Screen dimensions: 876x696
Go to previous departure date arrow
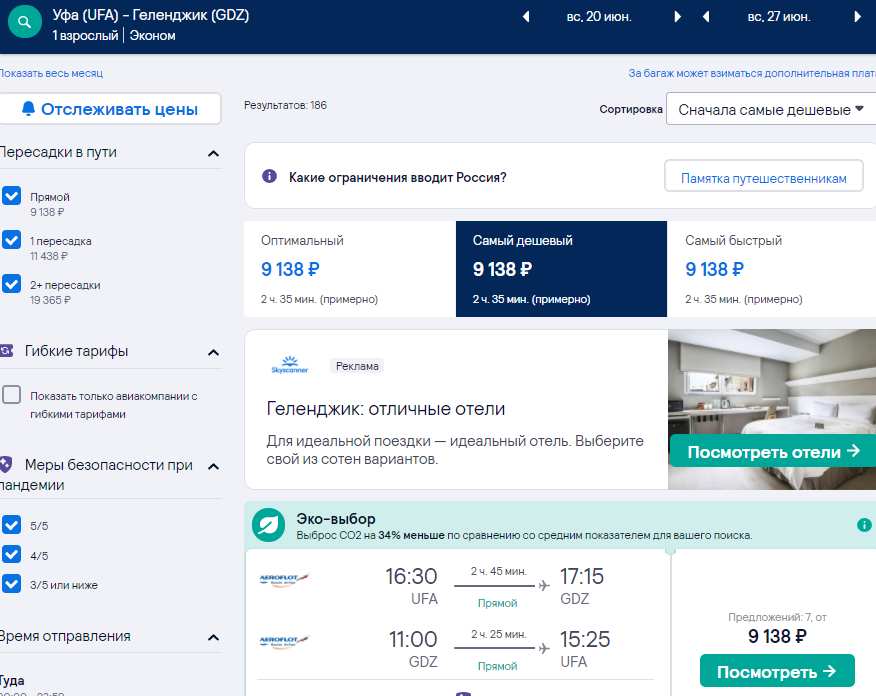pos(526,17)
